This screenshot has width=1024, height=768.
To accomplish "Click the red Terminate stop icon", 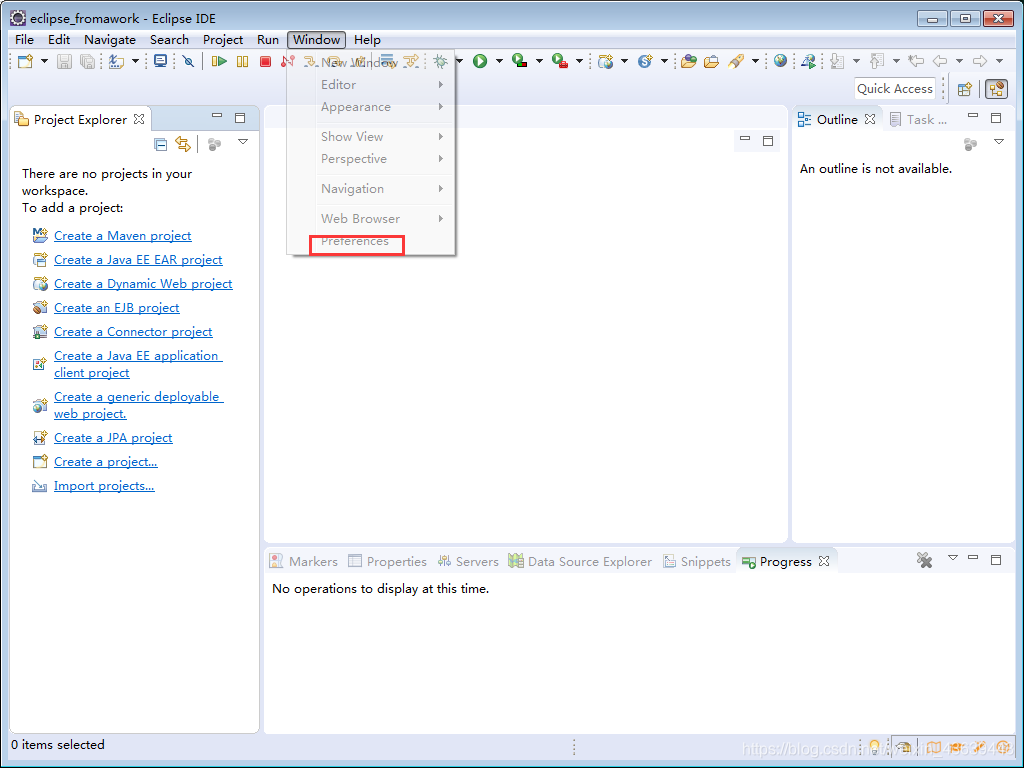I will (265, 61).
